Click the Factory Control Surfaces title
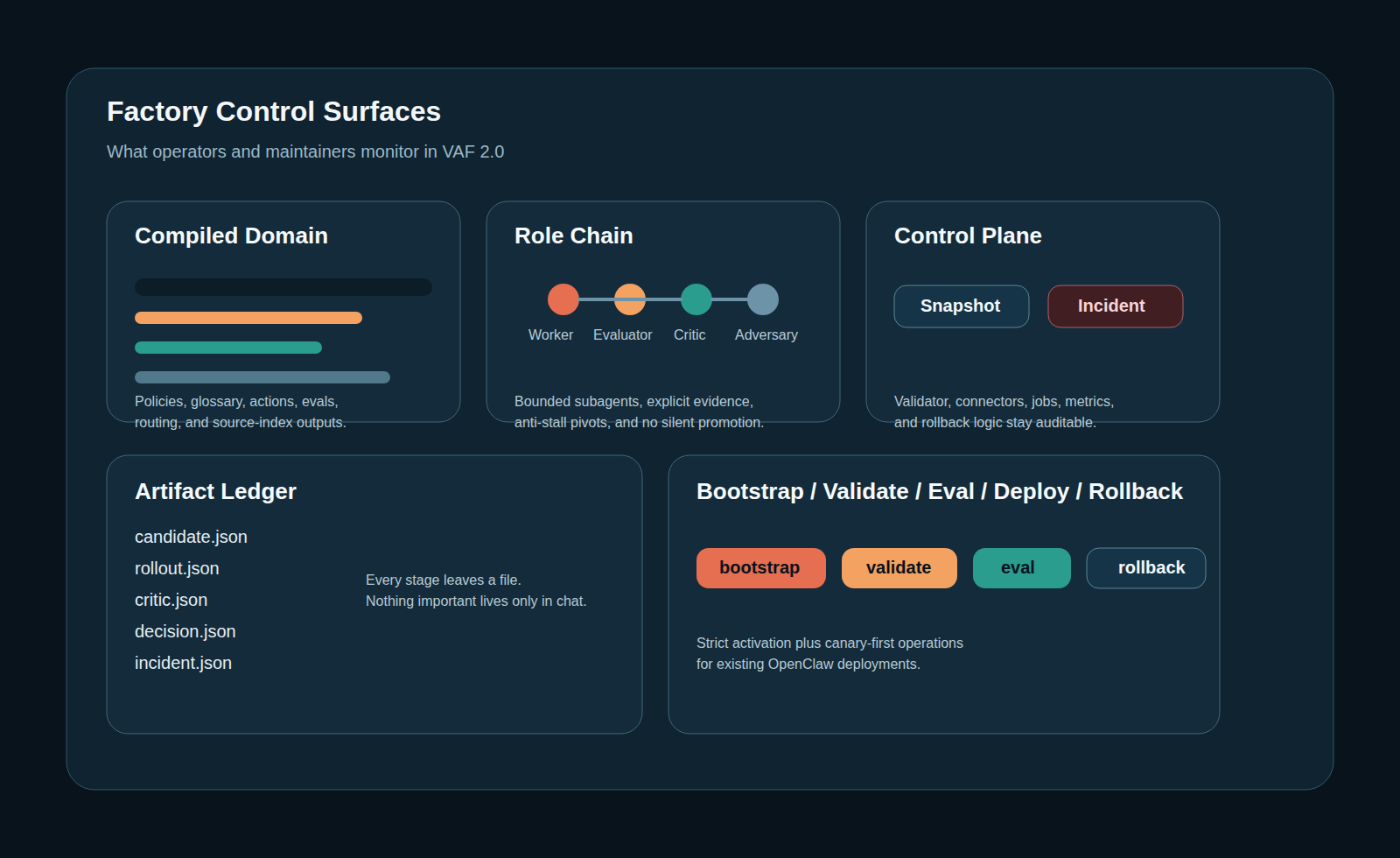The image size is (1400, 858). (x=274, y=111)
